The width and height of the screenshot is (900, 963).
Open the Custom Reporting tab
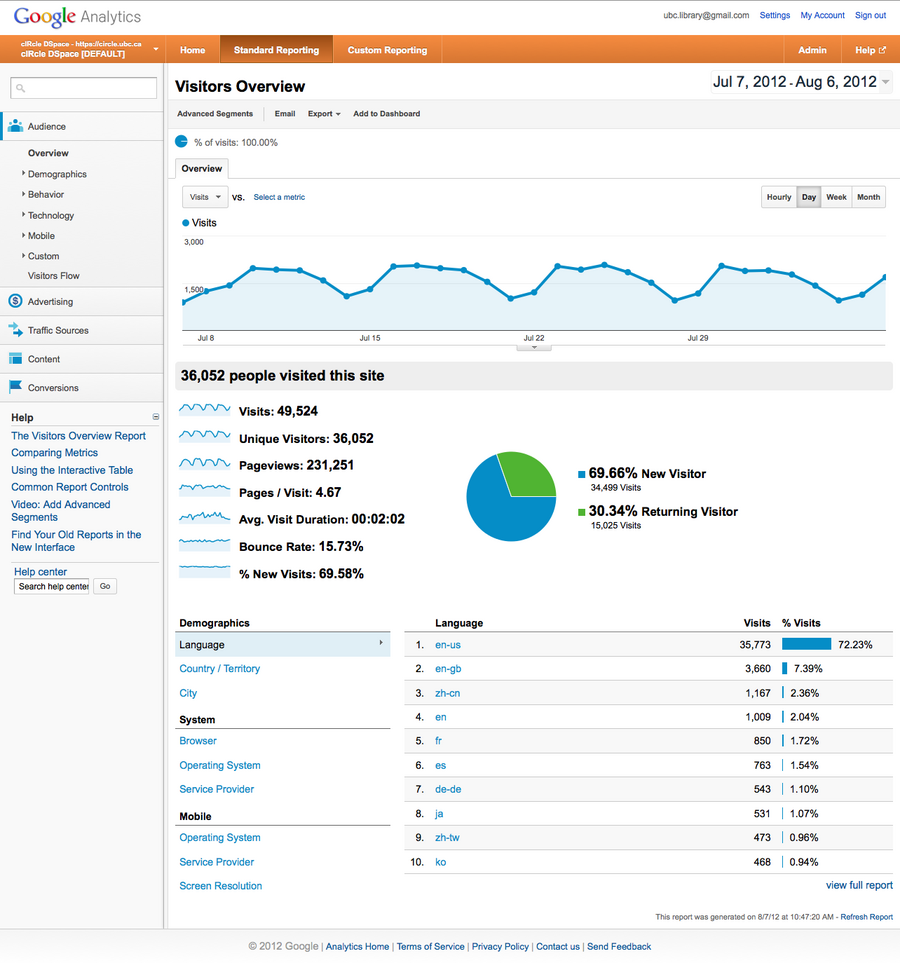(387, 50)
